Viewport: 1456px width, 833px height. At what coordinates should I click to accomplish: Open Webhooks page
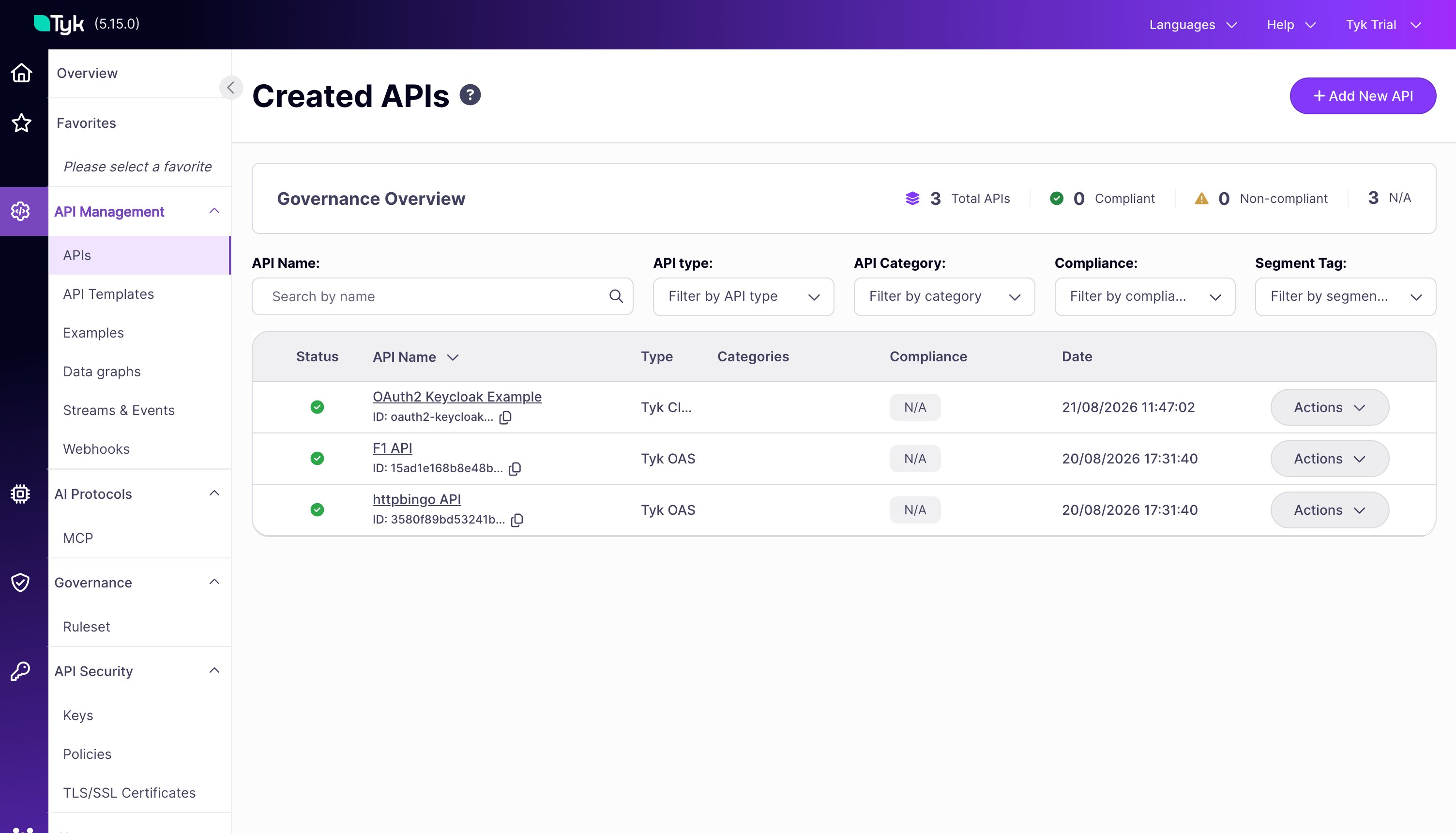(x=96, y=449)
